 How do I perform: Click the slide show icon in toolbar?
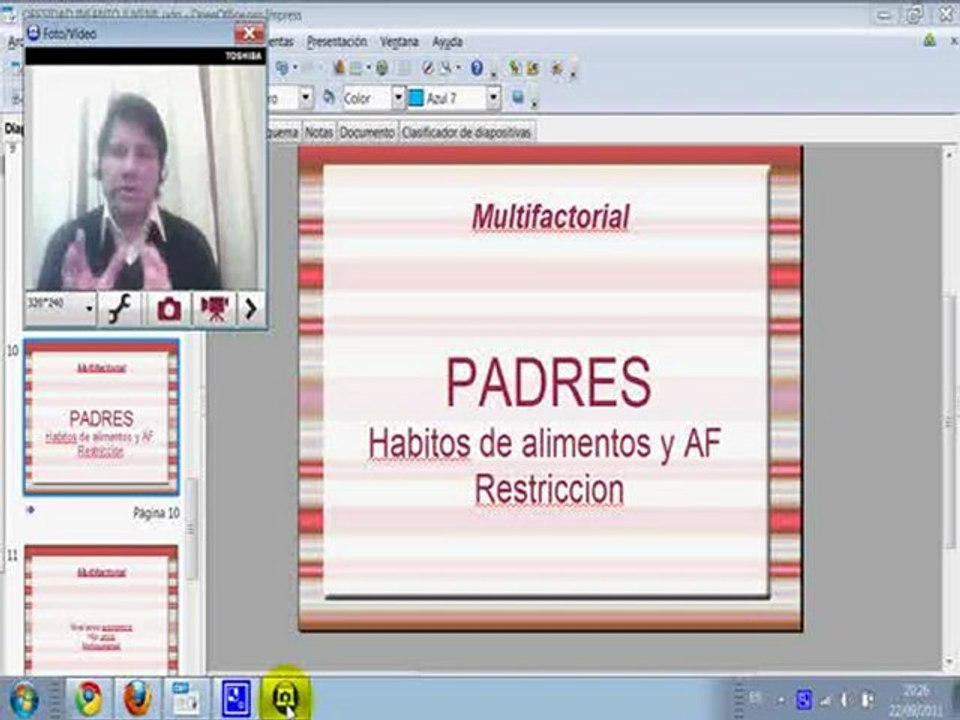pyautogui.click(x=533, y=68)
